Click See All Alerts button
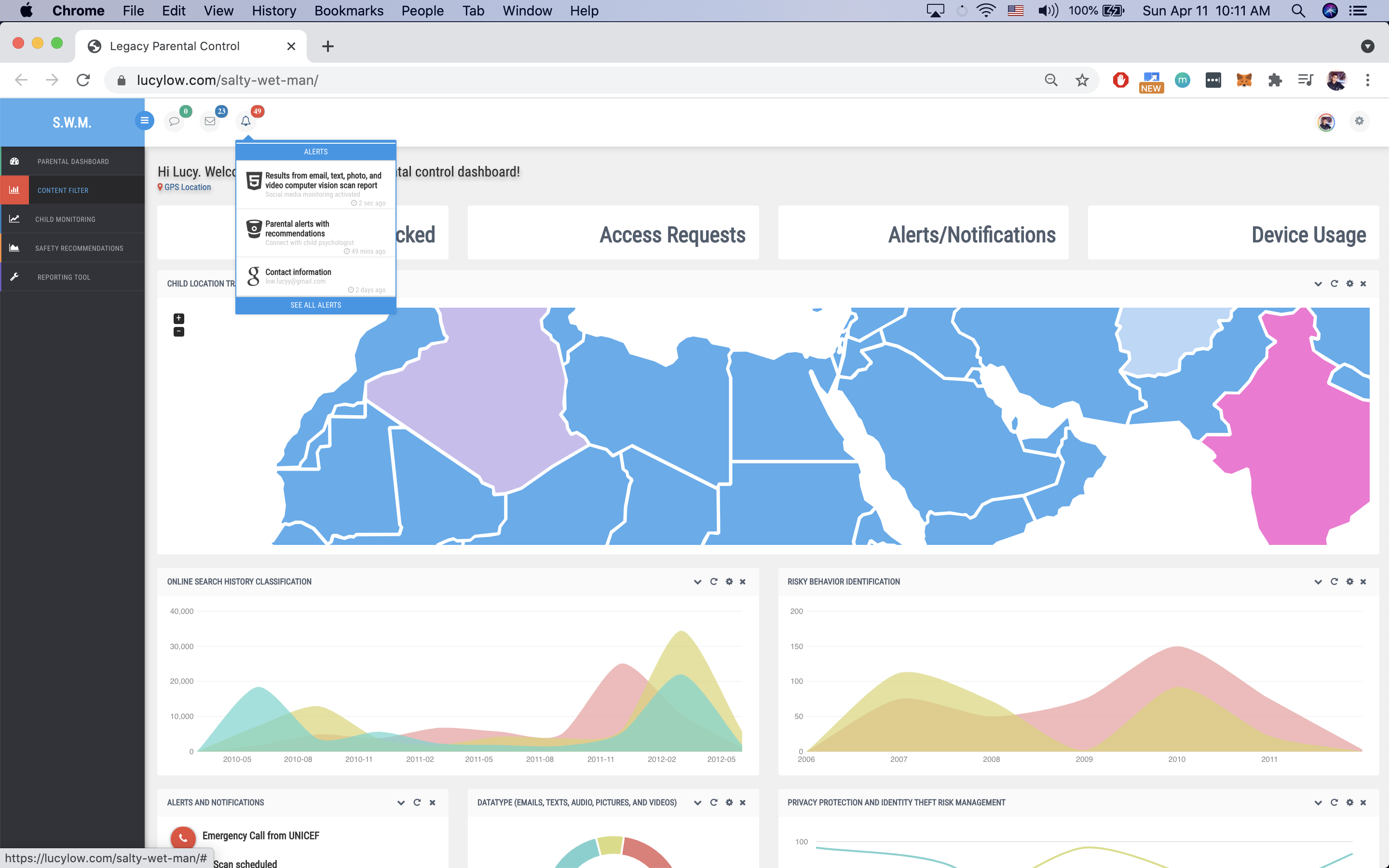1389x868 pixels. [316, 305]
